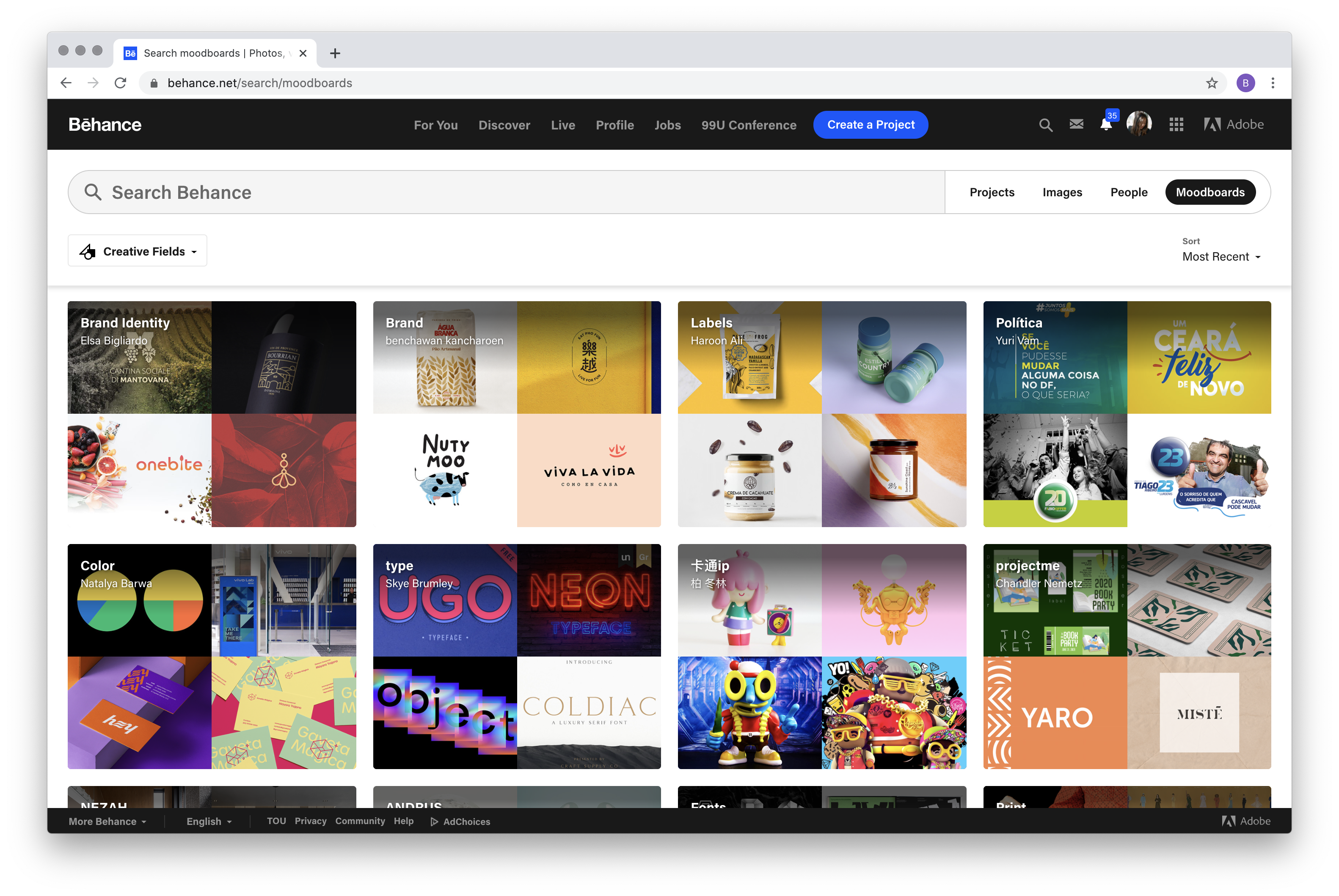This screenshot has height=896, width=1339.
Task: Select the Projects search tab
Action: 992,192
